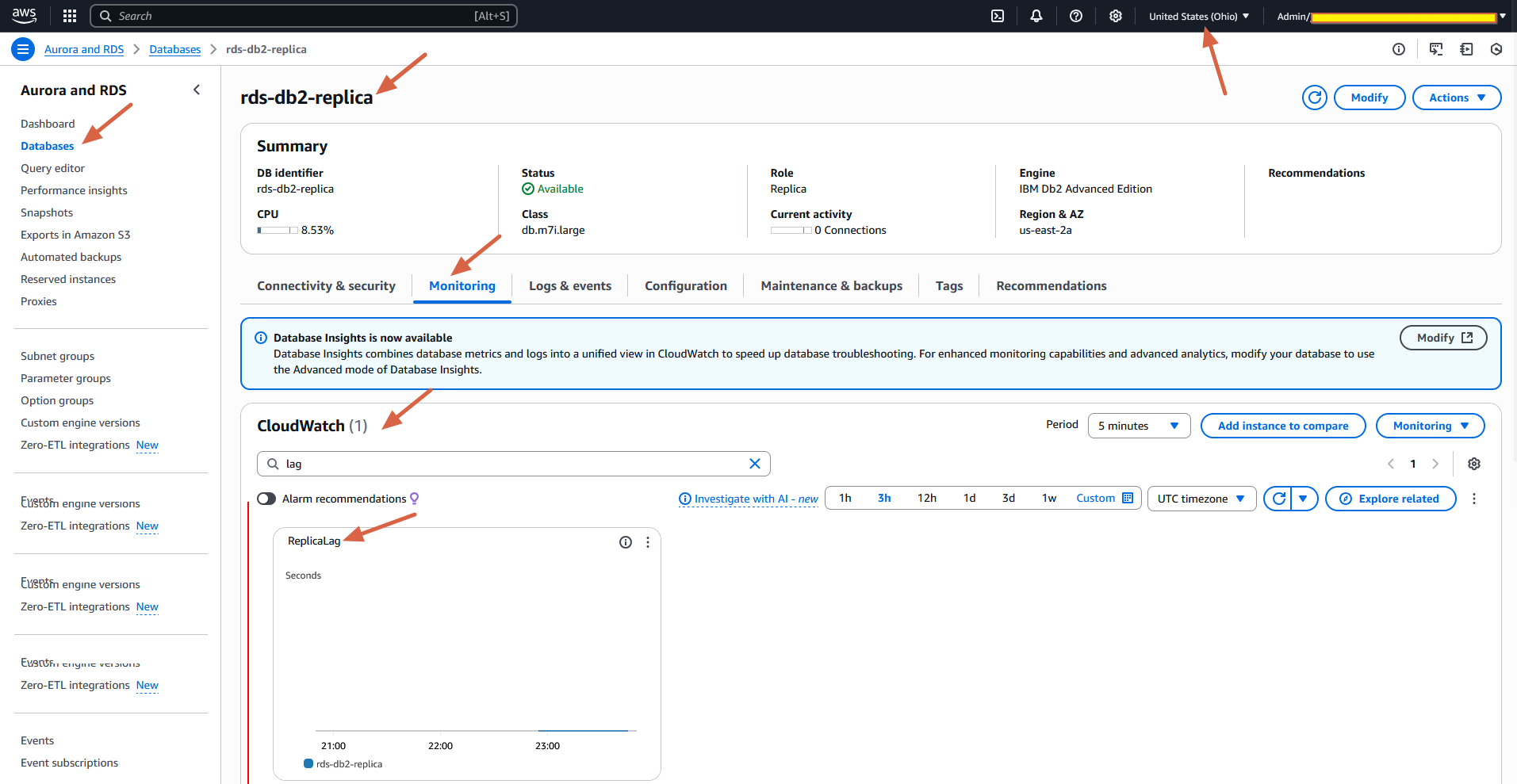Click Modify in the Database Insights banner

1443,338
